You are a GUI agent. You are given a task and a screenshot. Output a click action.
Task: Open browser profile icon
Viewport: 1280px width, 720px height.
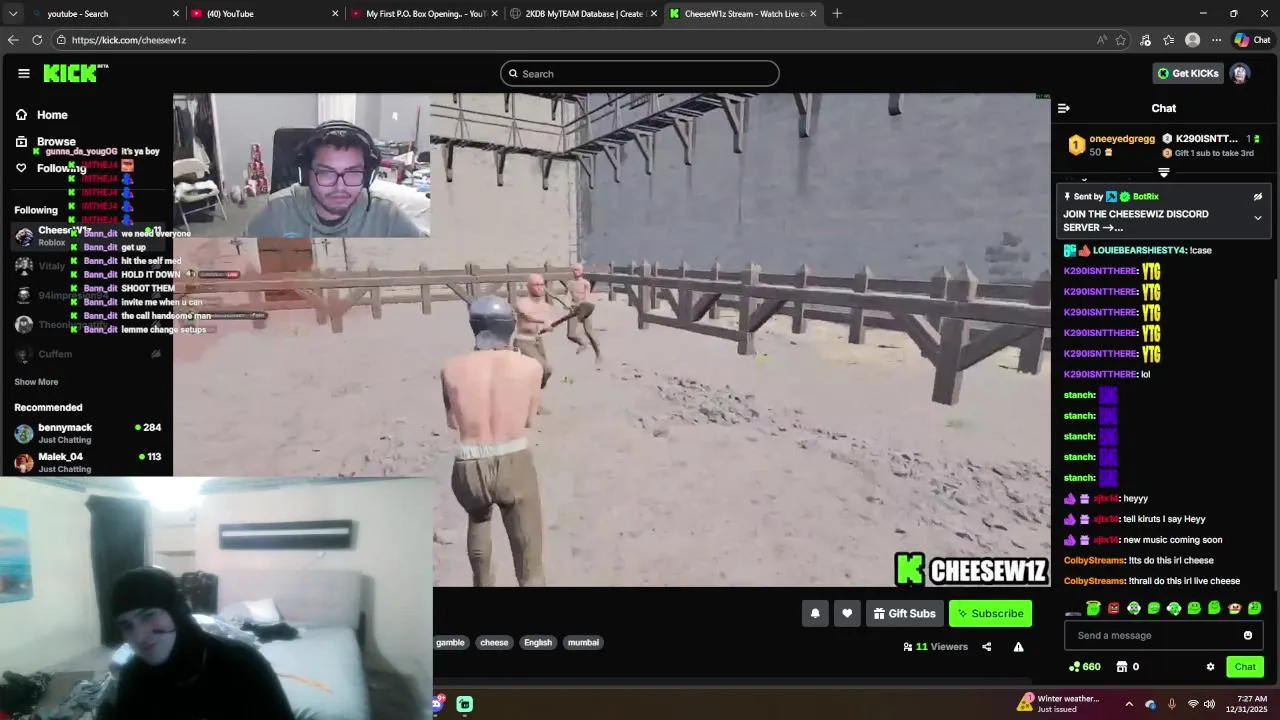[1192, 40]
